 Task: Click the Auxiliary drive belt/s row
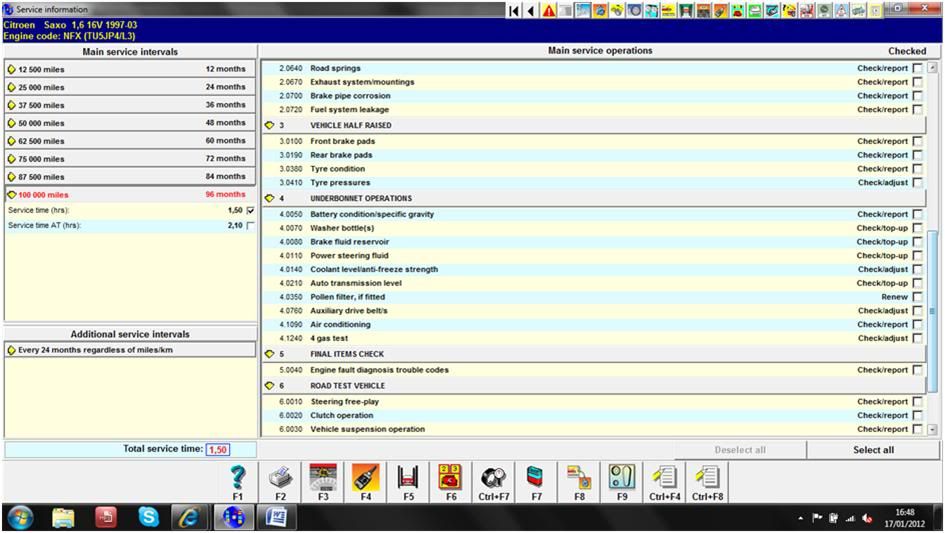593,311
